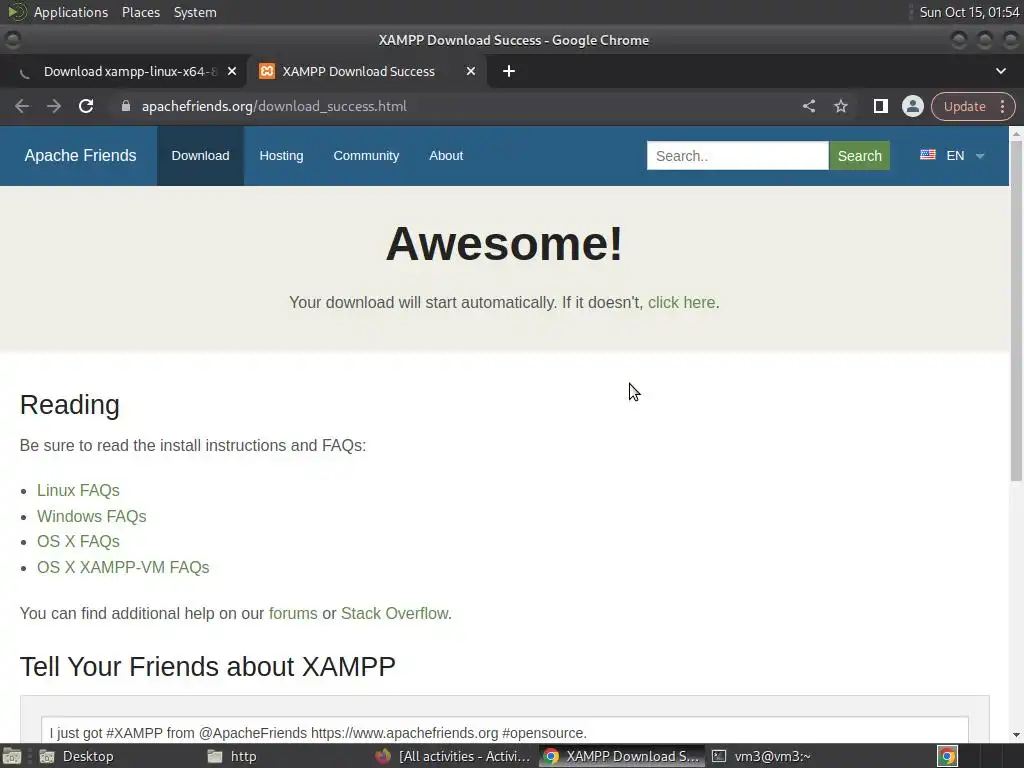Share this page via share icon
This screenshot has width=1024, height=768.
coord(808,106)
